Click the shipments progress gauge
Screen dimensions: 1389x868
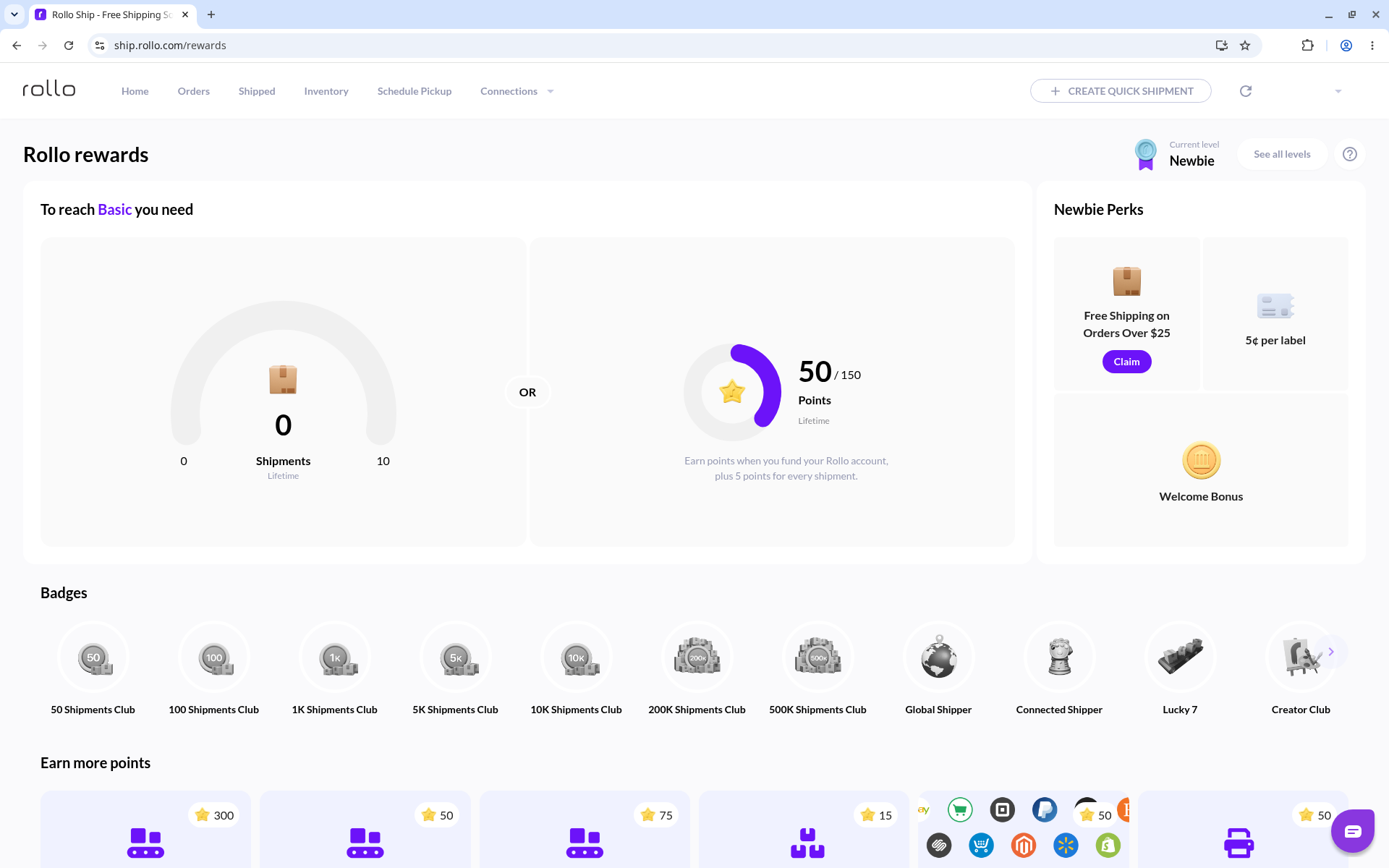click(x=284, y=373)
